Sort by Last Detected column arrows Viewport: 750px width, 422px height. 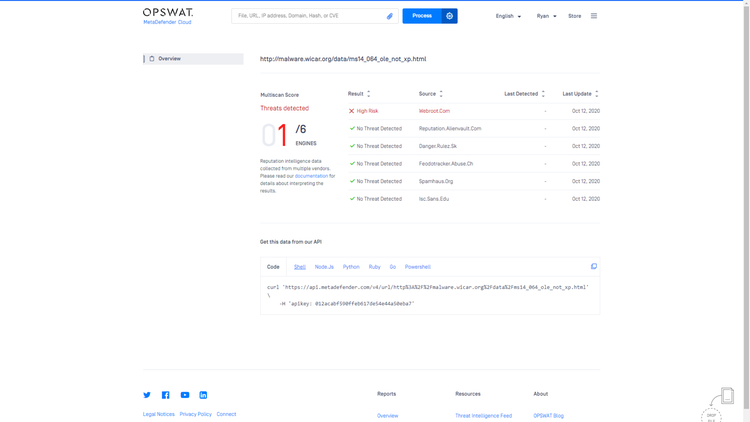tap(543, 94)
